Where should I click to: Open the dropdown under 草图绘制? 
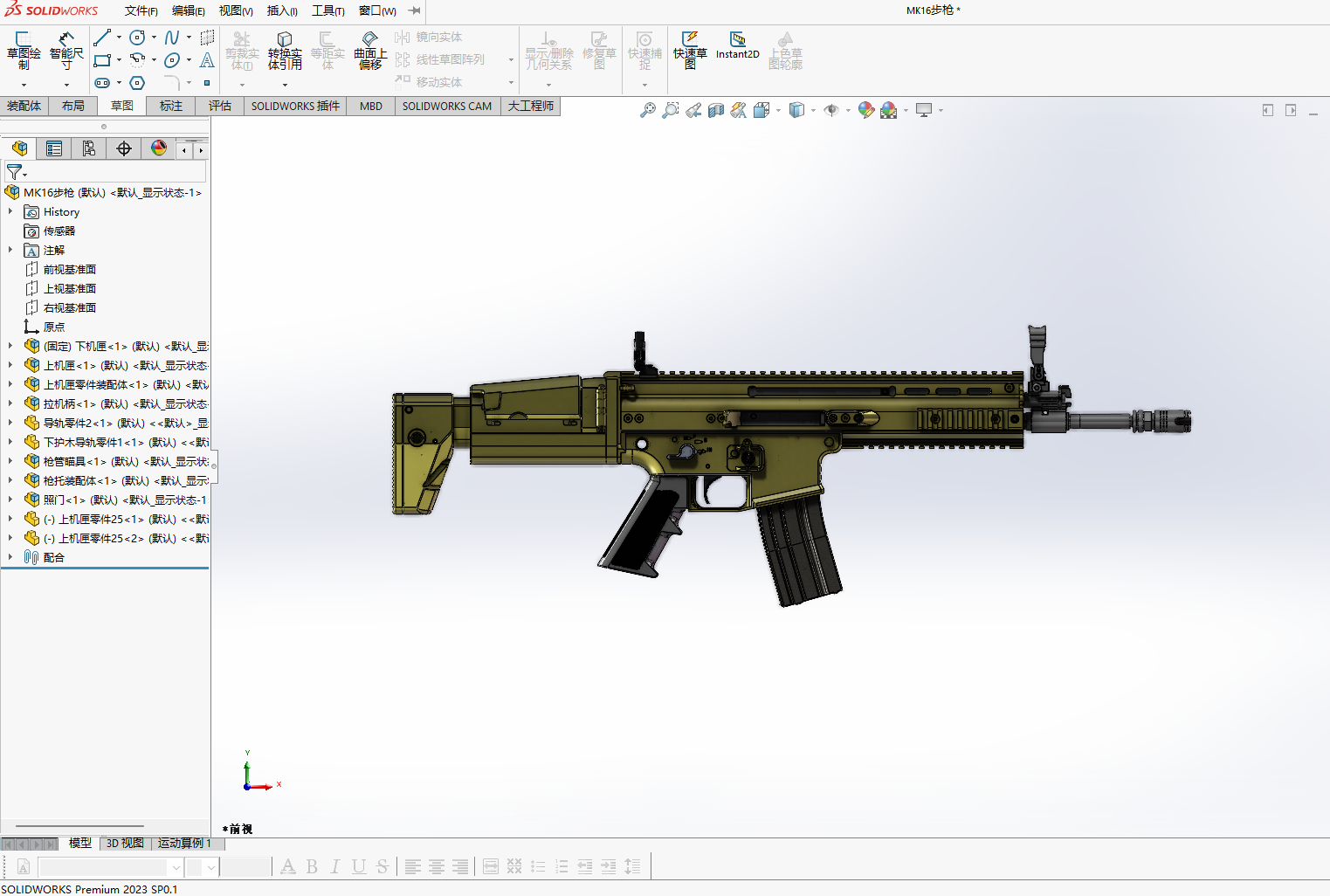coord(24,85)
